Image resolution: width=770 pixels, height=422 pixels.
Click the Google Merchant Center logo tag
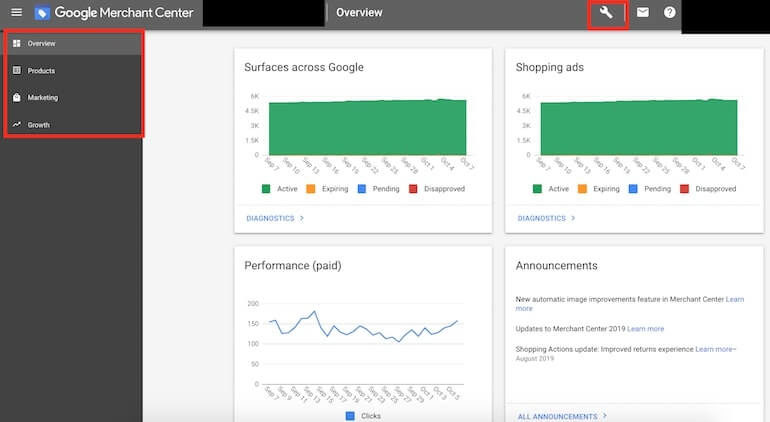coord(42,13)
